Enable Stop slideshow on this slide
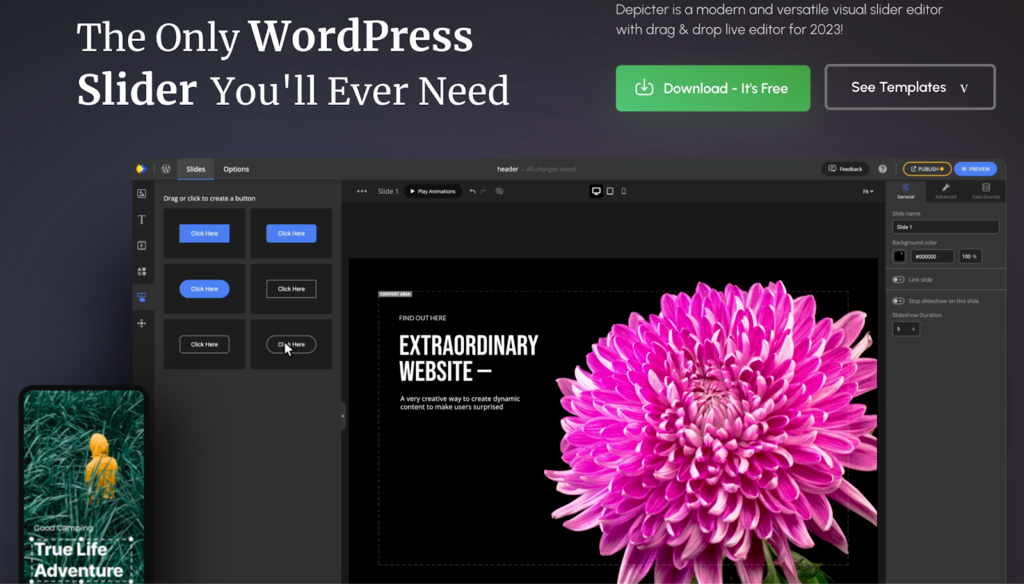The image size is (1024, 584). point(898,300)
